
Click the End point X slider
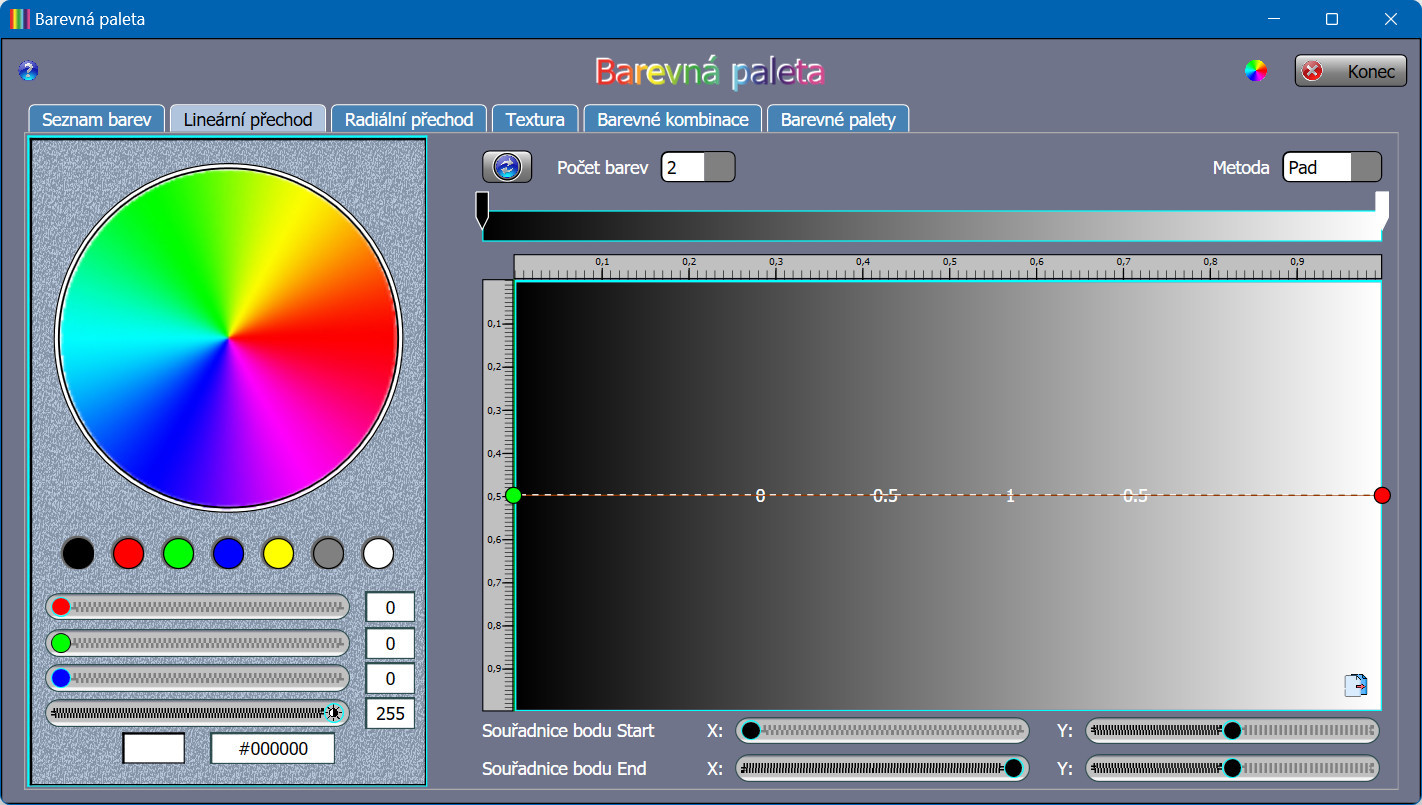(x=882, y=768)
